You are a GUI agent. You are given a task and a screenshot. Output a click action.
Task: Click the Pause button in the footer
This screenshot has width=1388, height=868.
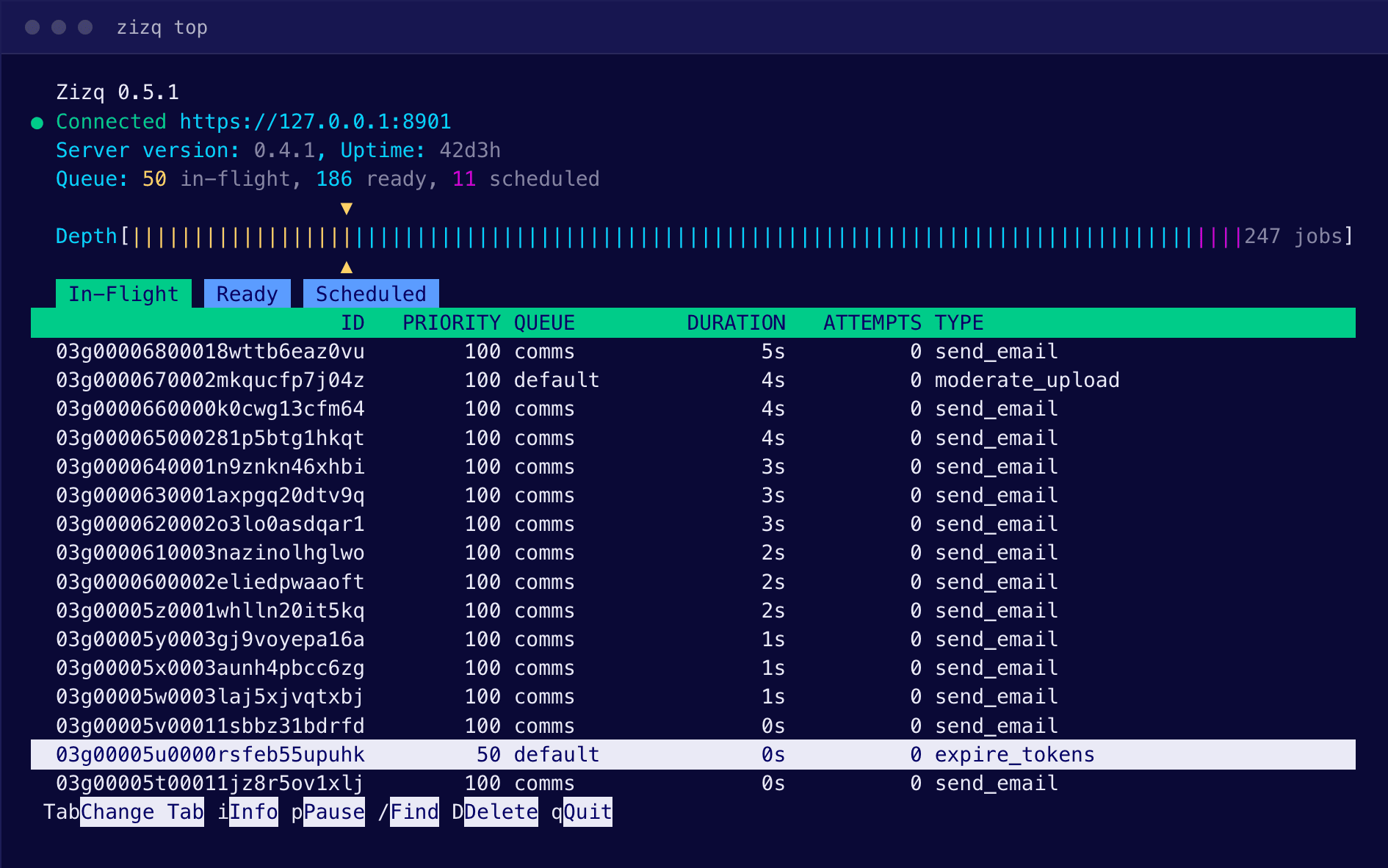click(334, 811)
